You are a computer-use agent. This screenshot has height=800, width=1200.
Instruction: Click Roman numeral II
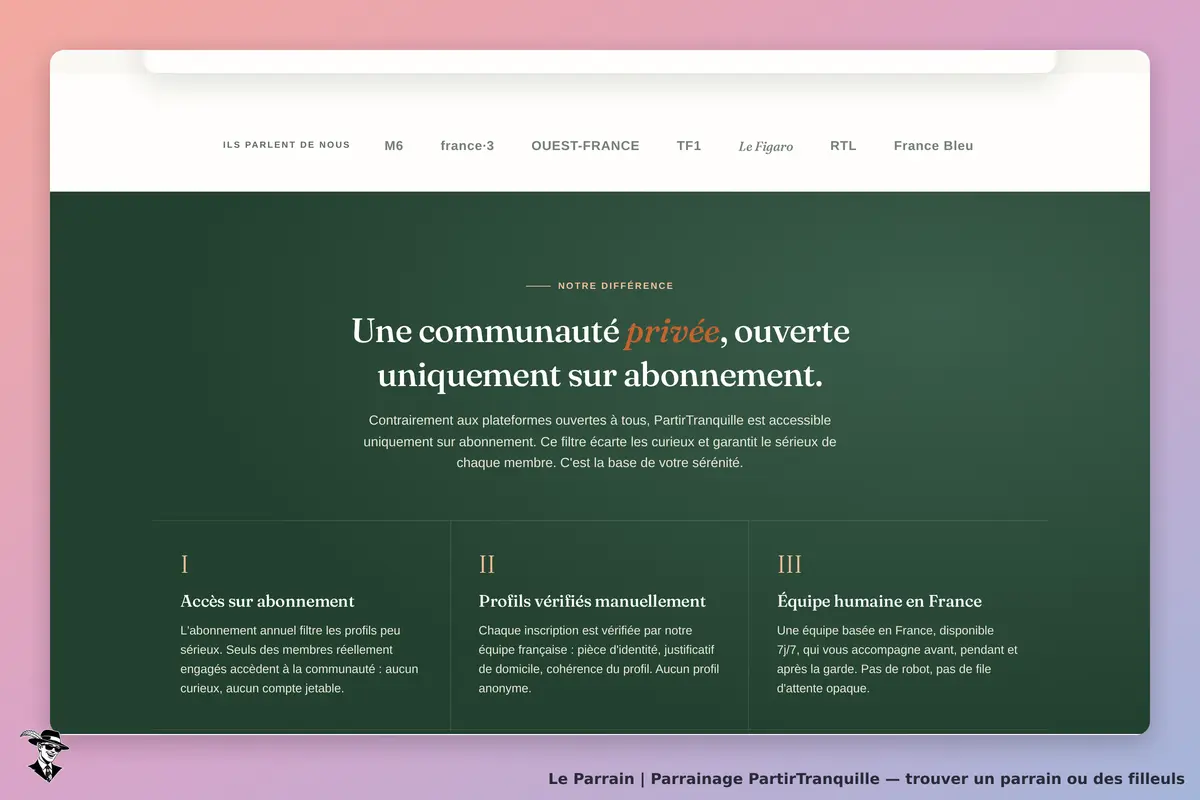pos(487,565)
